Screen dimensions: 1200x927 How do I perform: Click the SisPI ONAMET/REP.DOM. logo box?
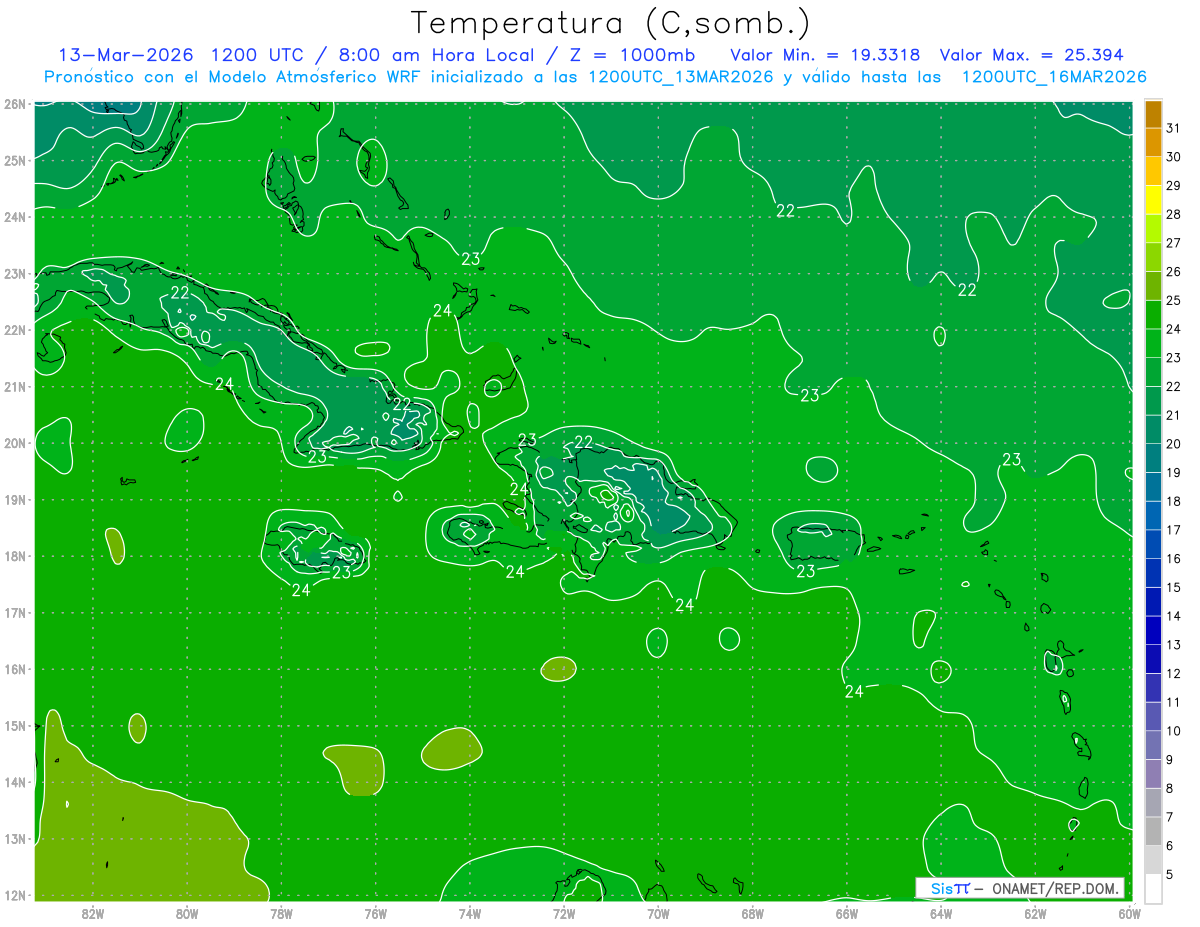coord(1019,888)
